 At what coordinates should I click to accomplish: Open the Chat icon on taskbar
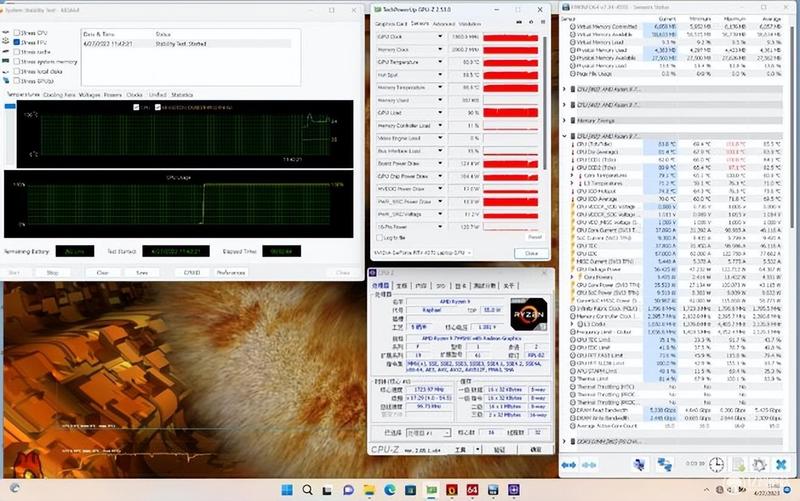(x=348, y=490)
